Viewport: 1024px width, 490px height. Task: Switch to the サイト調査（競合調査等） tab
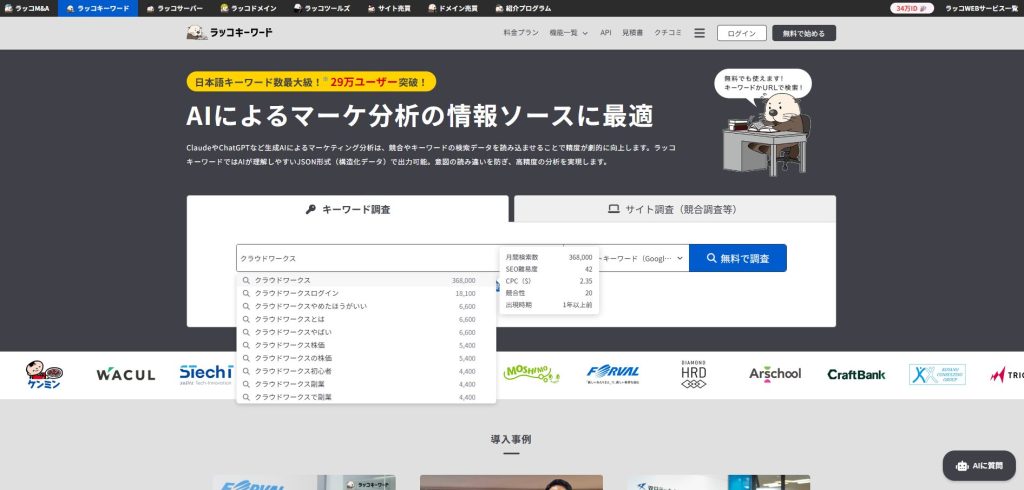[x=675, y=209]
